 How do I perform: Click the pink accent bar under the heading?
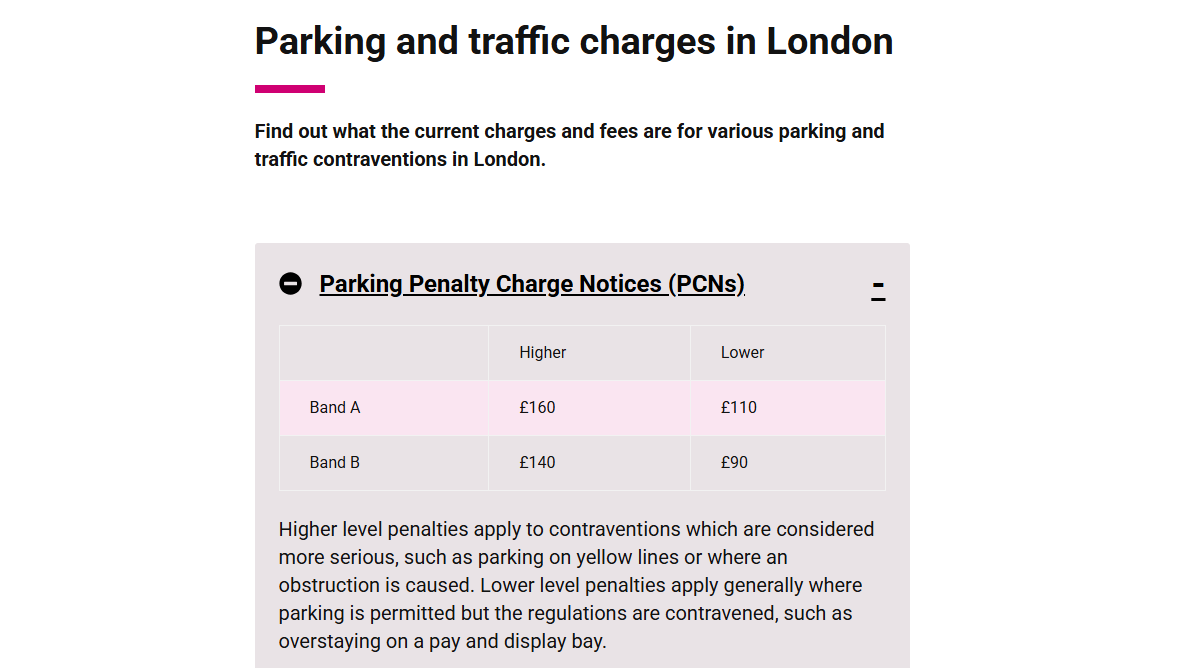pyautogui.click(x=290, y=89)
